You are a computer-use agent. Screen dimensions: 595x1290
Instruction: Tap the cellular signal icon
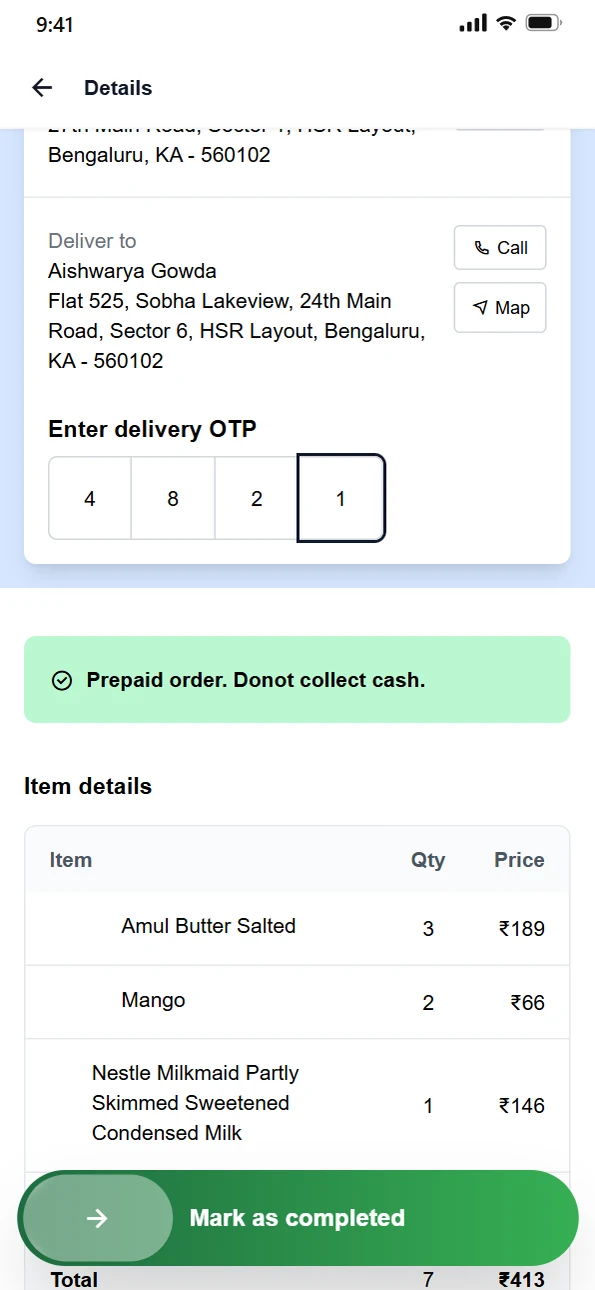click(473, 23)
